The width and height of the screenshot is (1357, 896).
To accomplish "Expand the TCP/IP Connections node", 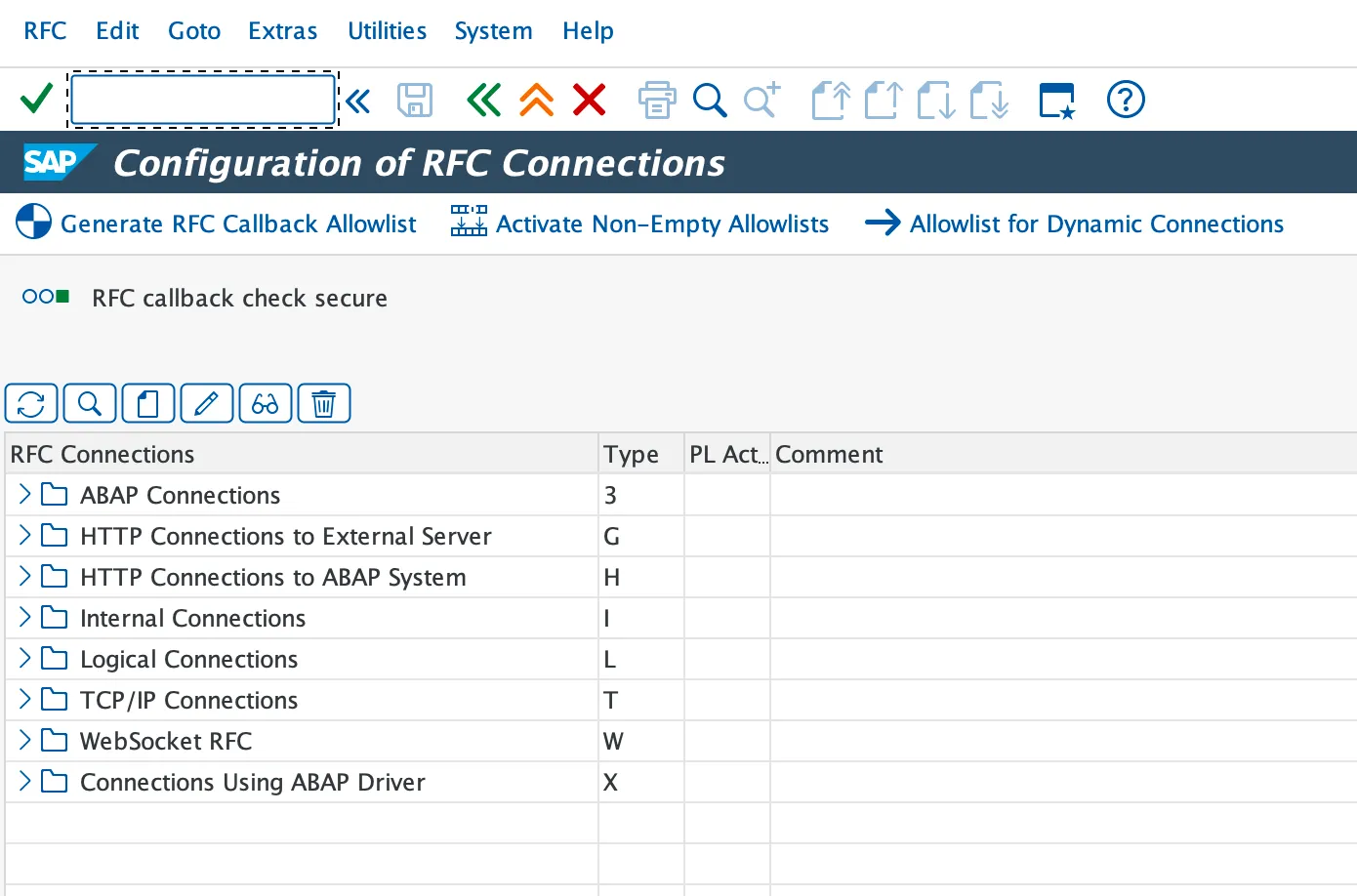I will [x=24, y=700].
